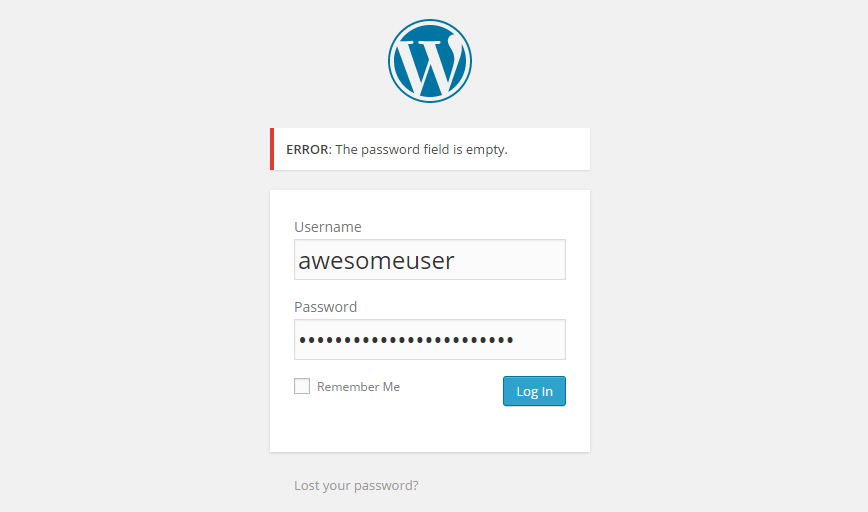Click the Username label
Image resolution: width=868 pixels, height=512 pixels.
point(328,227)
